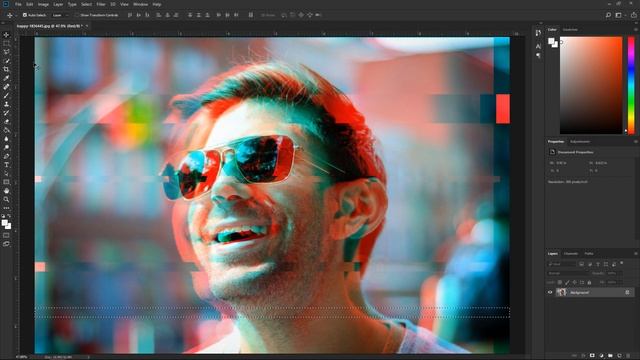
Task: Switch to the Paths tab
Action: click(x=589, y=253)
